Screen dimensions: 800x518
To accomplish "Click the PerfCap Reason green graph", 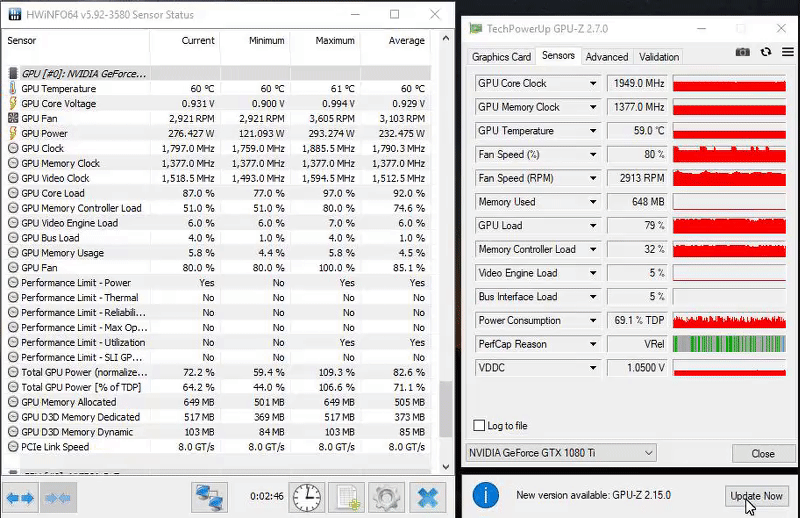I will (x=729, y=344).
